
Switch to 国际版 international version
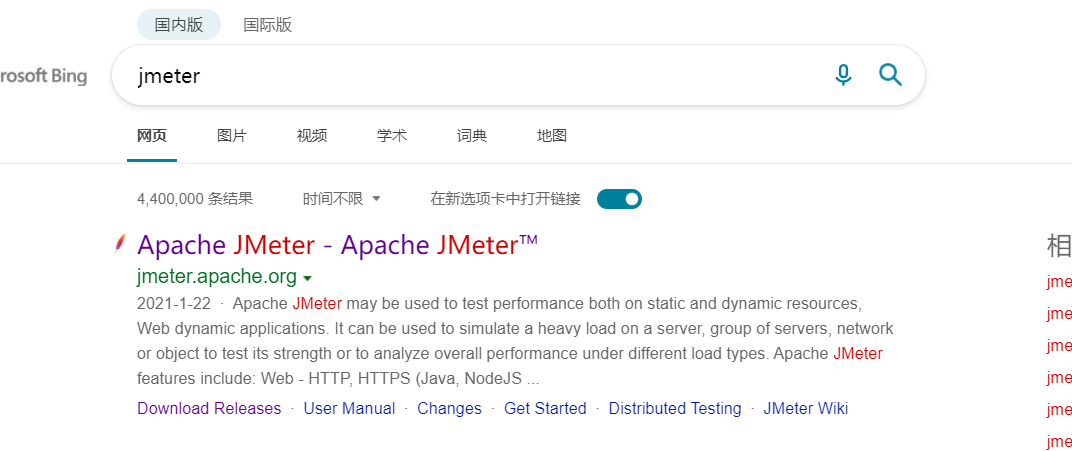coord(268,25)
